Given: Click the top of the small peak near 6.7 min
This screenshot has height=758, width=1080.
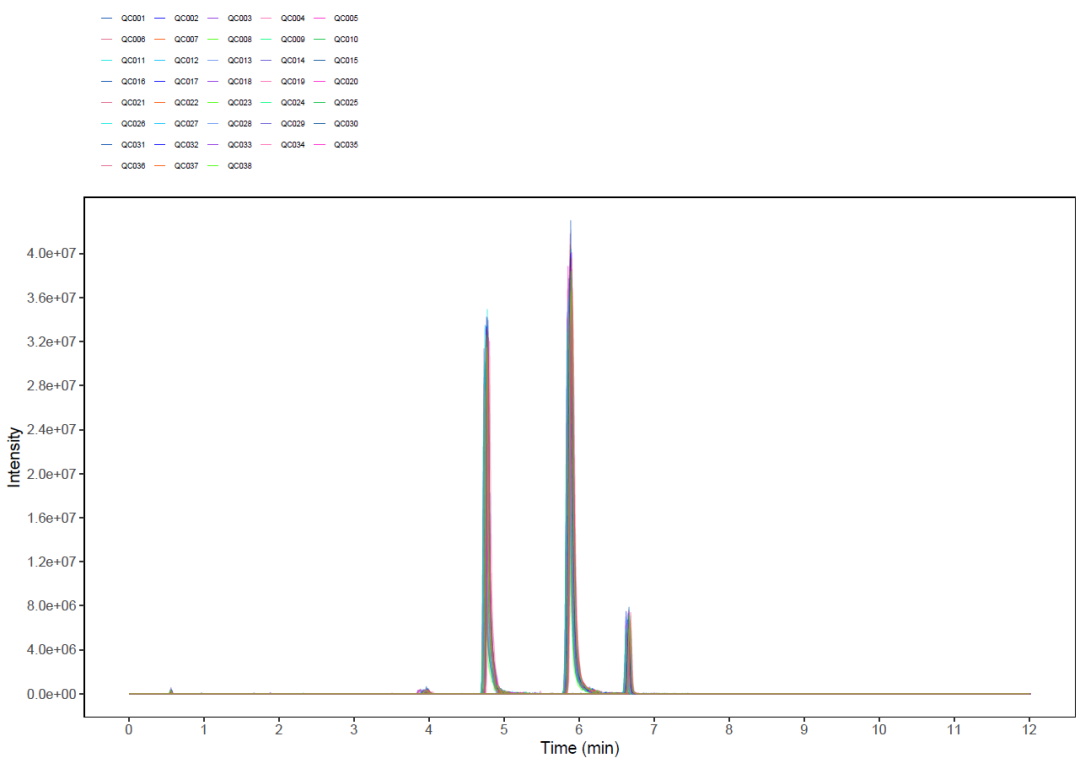Looking at the screenshot, I should (628, 609).
